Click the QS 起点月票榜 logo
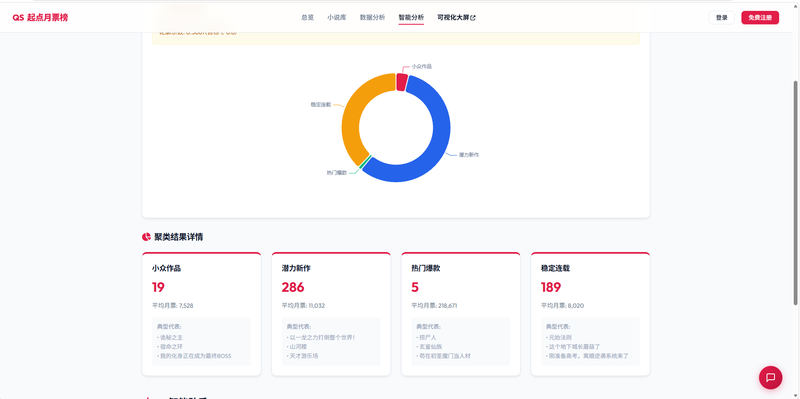800x399 pixels. 40,17
